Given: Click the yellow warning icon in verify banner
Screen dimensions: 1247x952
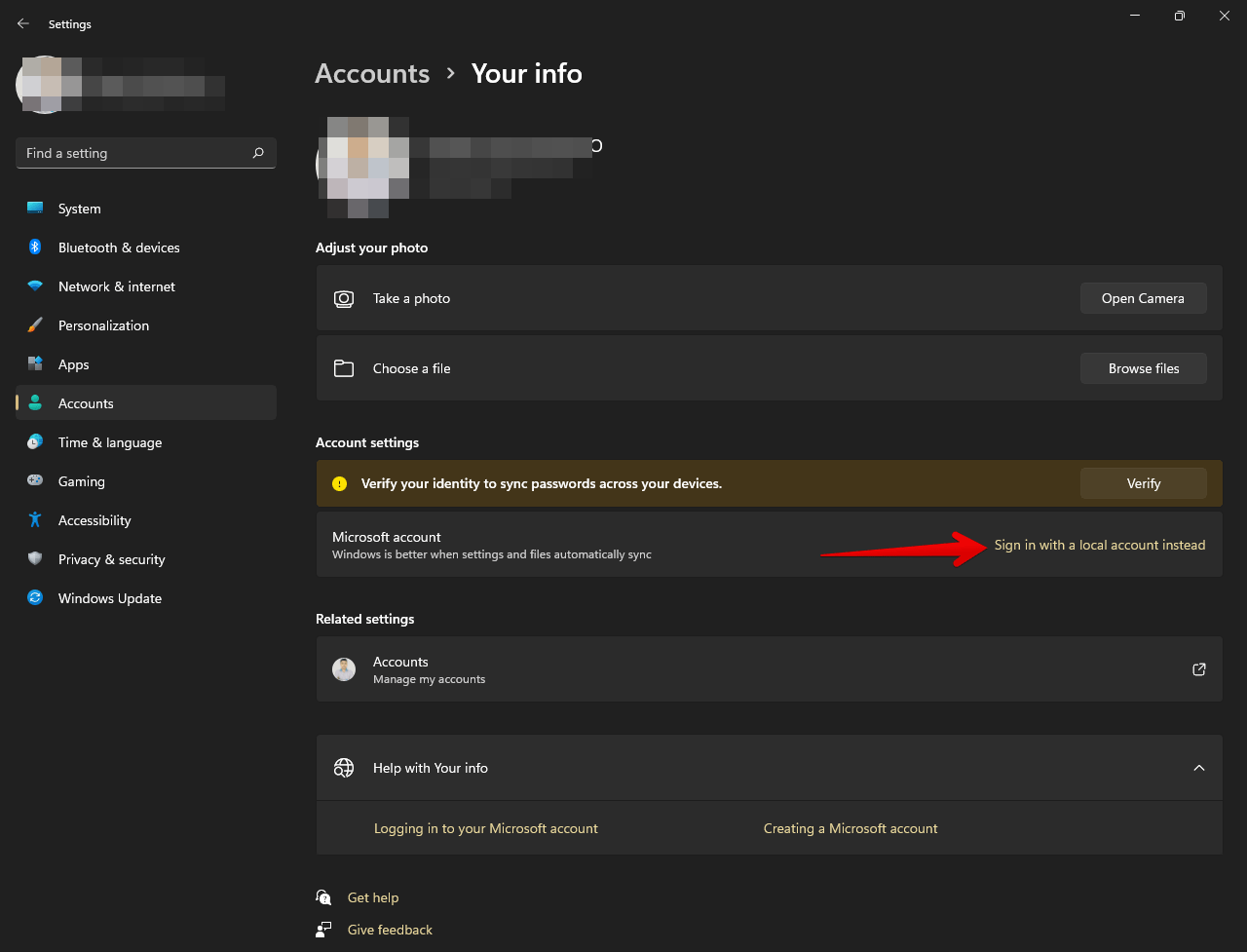Looking at the screenshot, I should [x=339, y=483].
